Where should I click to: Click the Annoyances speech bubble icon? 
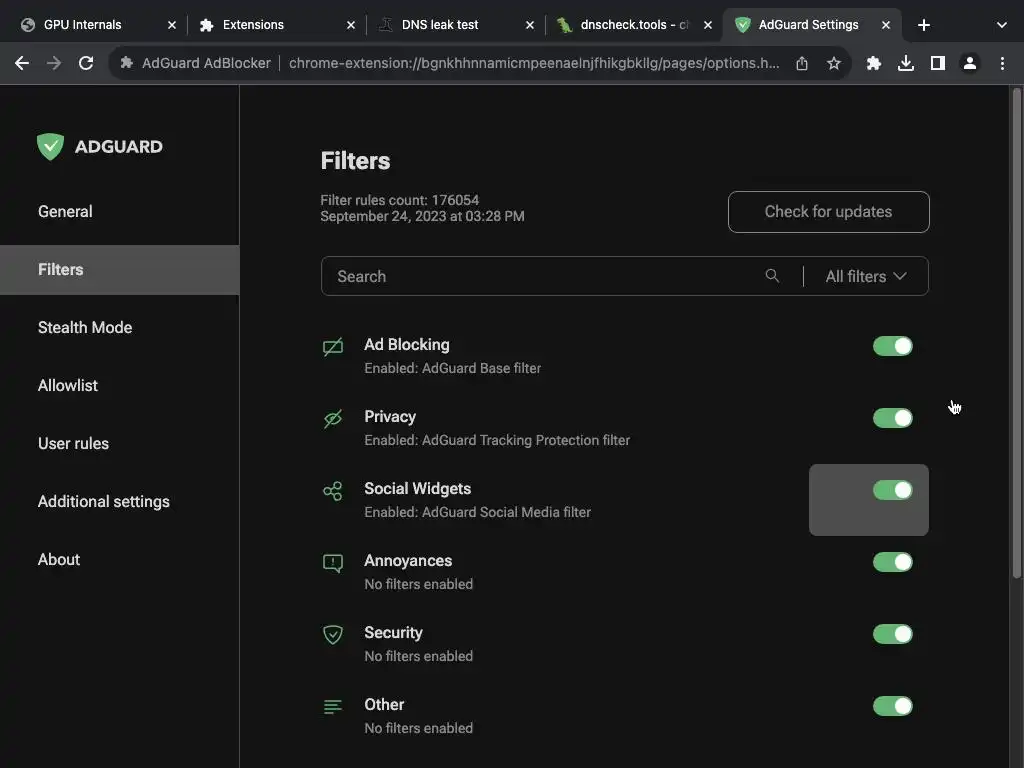click(333, 563)
